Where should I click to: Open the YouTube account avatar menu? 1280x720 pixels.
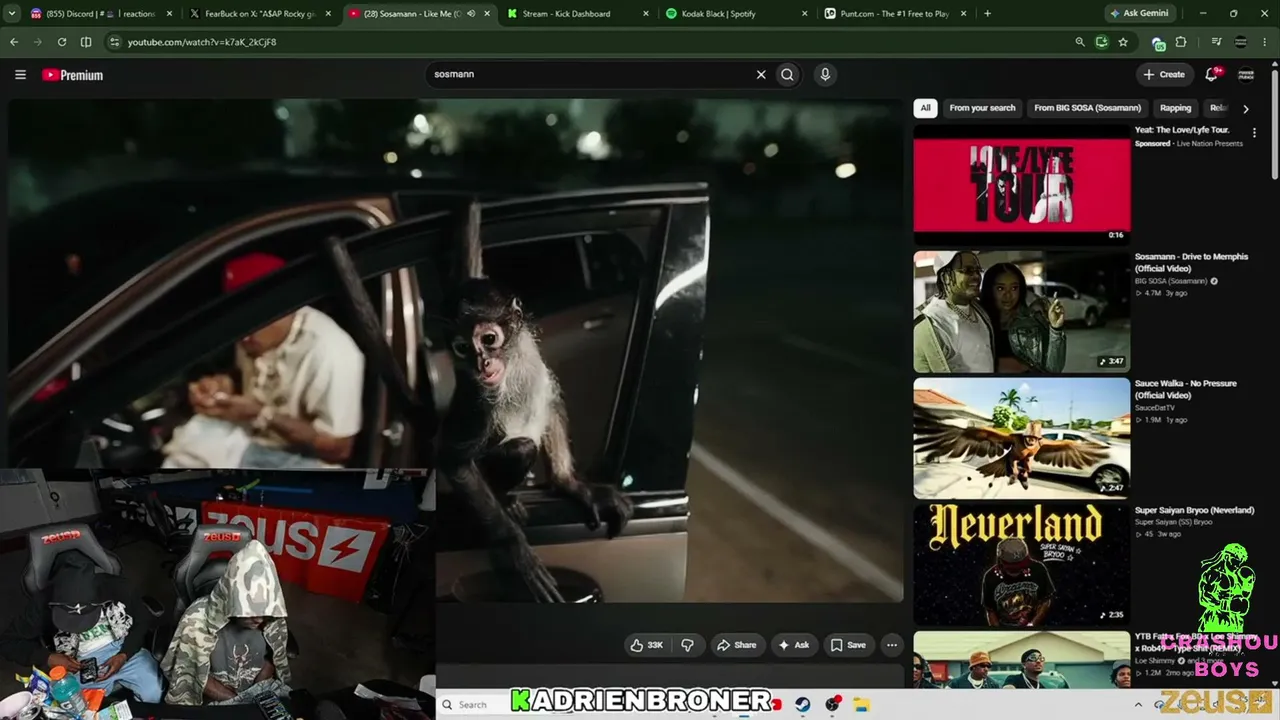[x=1246, y=74]
